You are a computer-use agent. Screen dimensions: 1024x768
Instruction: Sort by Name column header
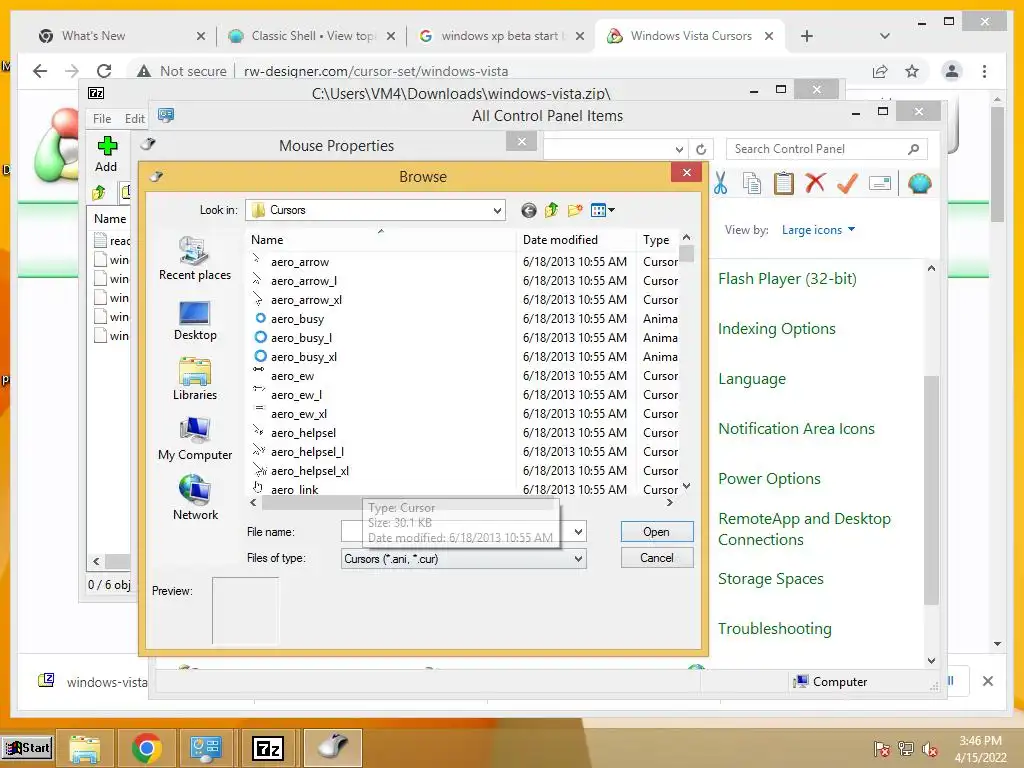pos(381,240)
